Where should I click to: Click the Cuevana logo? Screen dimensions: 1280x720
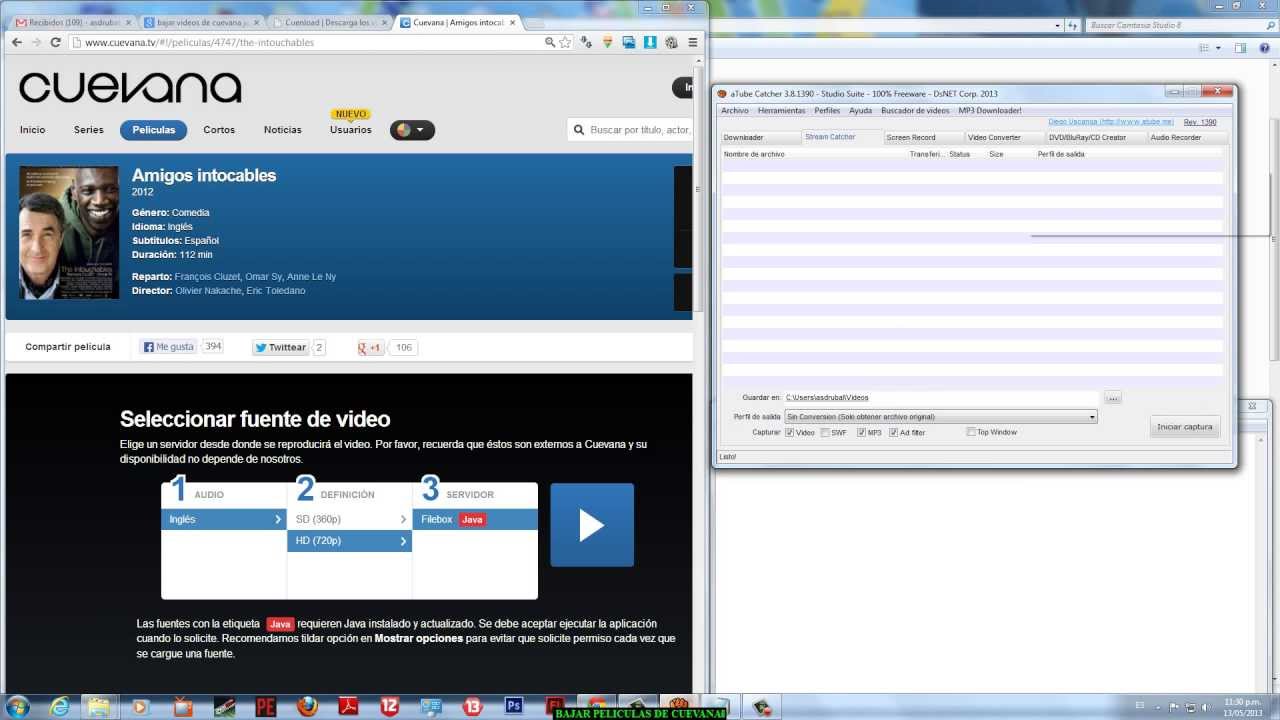click(130, 87)
